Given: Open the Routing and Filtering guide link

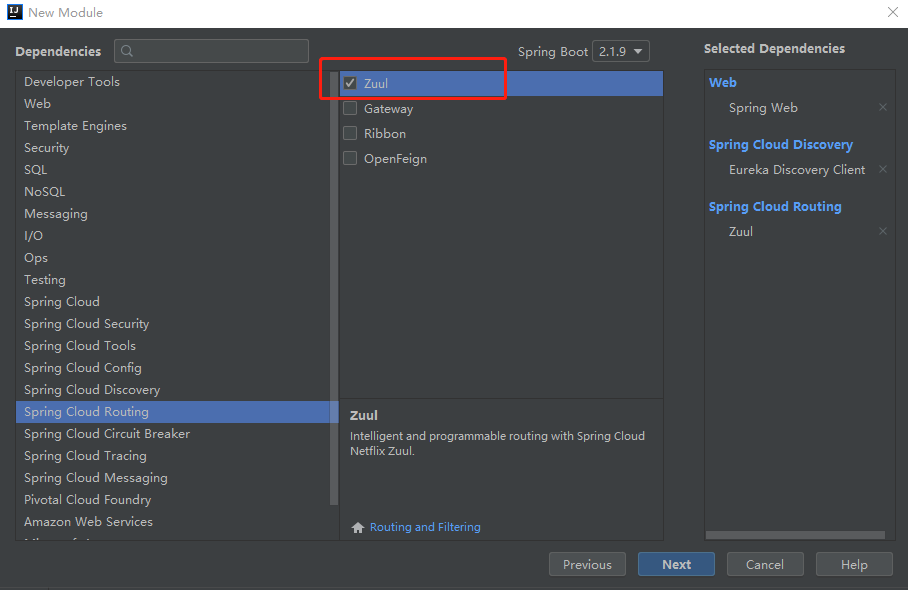Looking at the screenshot, I should (x=425, y=527).
